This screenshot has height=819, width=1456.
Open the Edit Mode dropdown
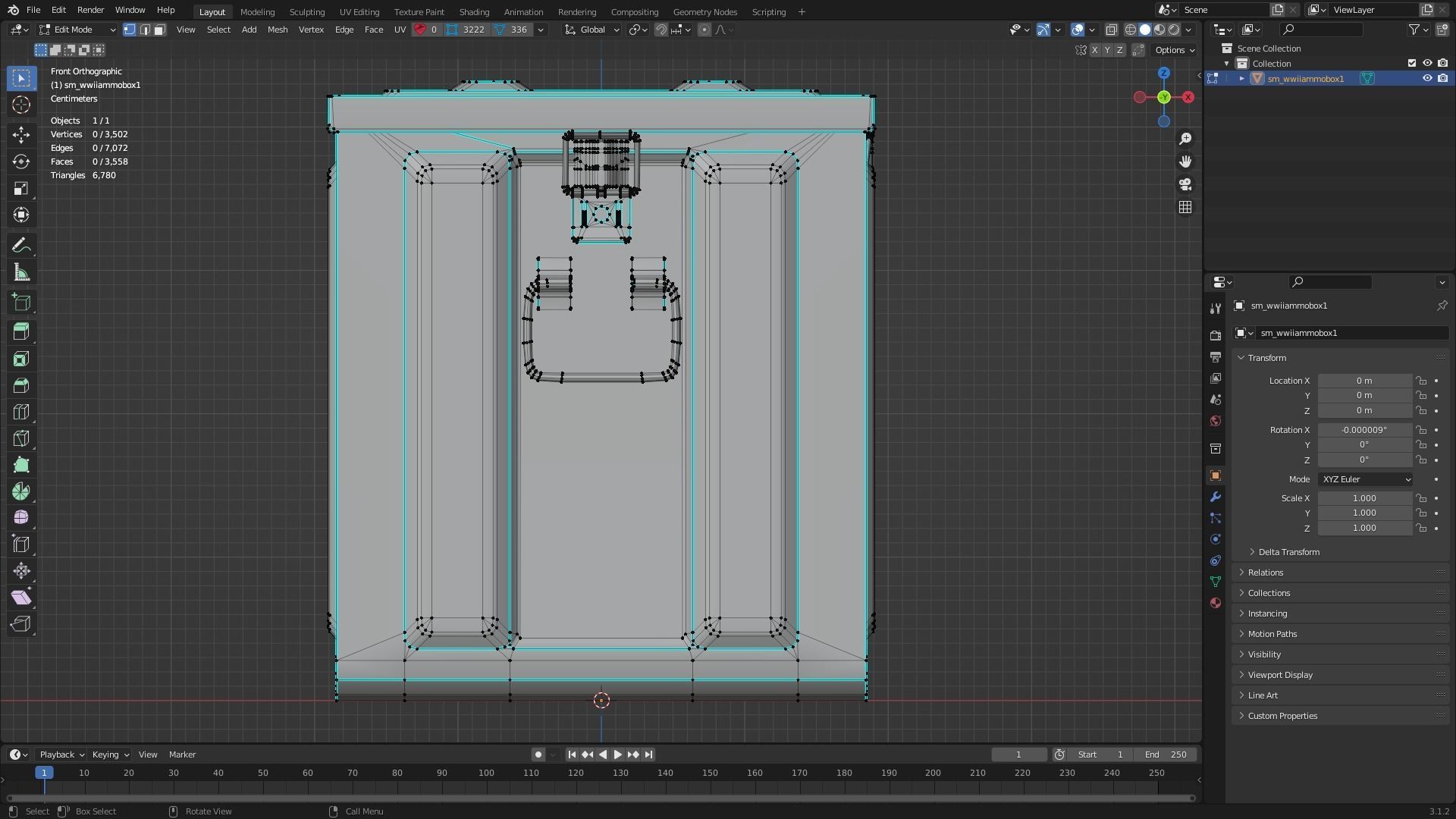pos(77,30)
